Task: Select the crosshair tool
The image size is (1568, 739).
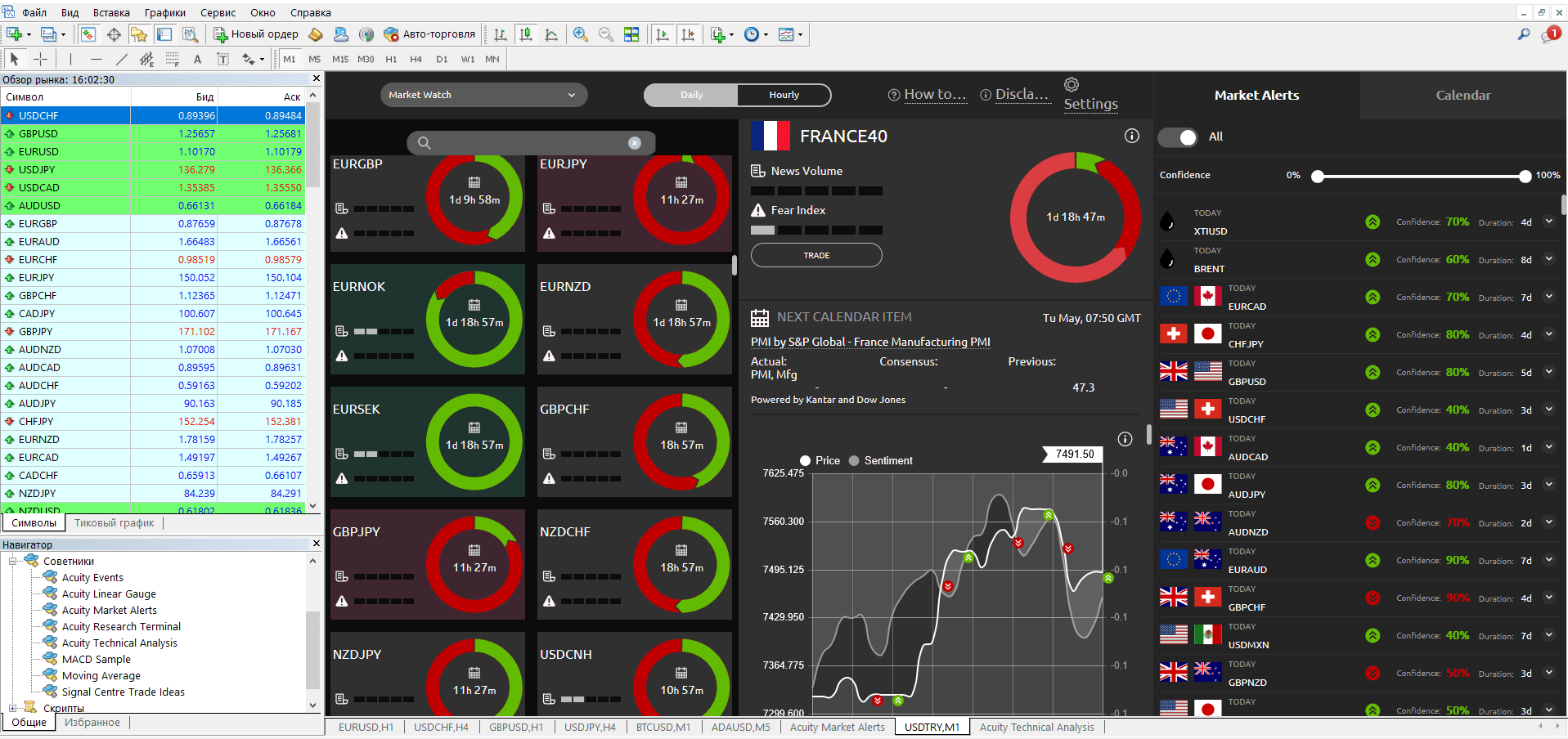Action: (x=40, y=59)
